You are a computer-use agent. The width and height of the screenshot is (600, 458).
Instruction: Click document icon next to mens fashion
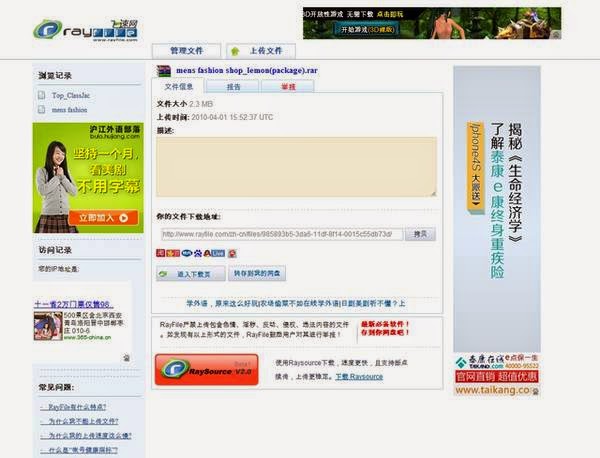(41, 110)
